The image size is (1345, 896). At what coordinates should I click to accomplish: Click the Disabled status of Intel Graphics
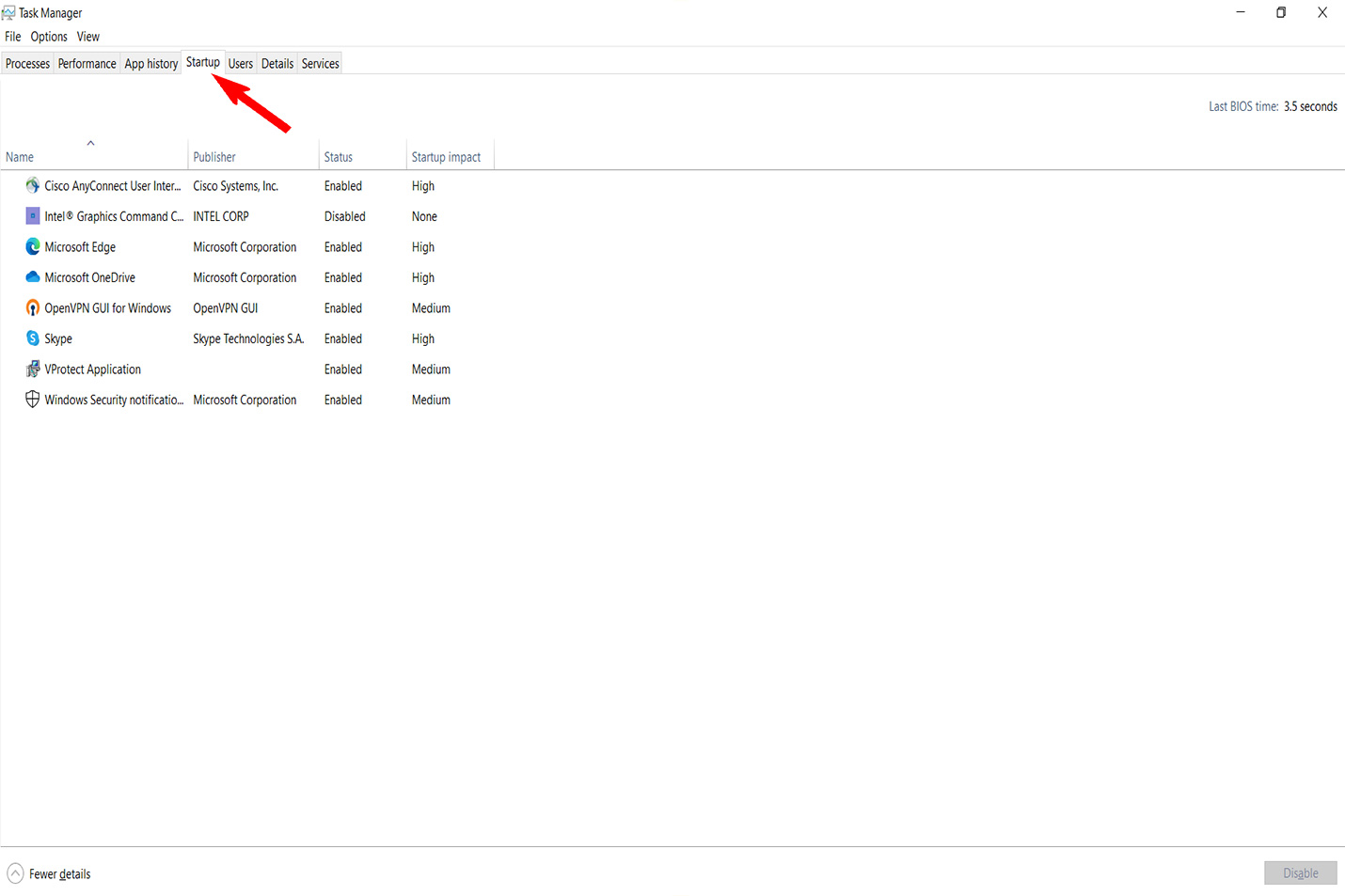pyautogui.click(x=345, y=216)
